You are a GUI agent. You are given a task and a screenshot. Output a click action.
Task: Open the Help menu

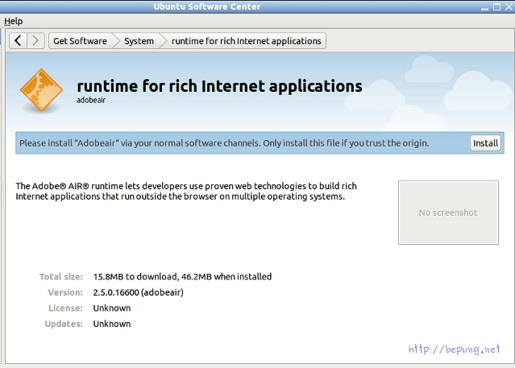pos(14,21)
